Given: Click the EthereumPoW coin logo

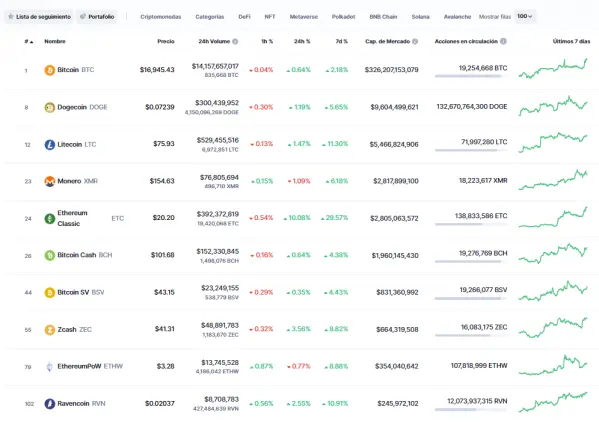Looking at the screenshot, I should [50, 367].
